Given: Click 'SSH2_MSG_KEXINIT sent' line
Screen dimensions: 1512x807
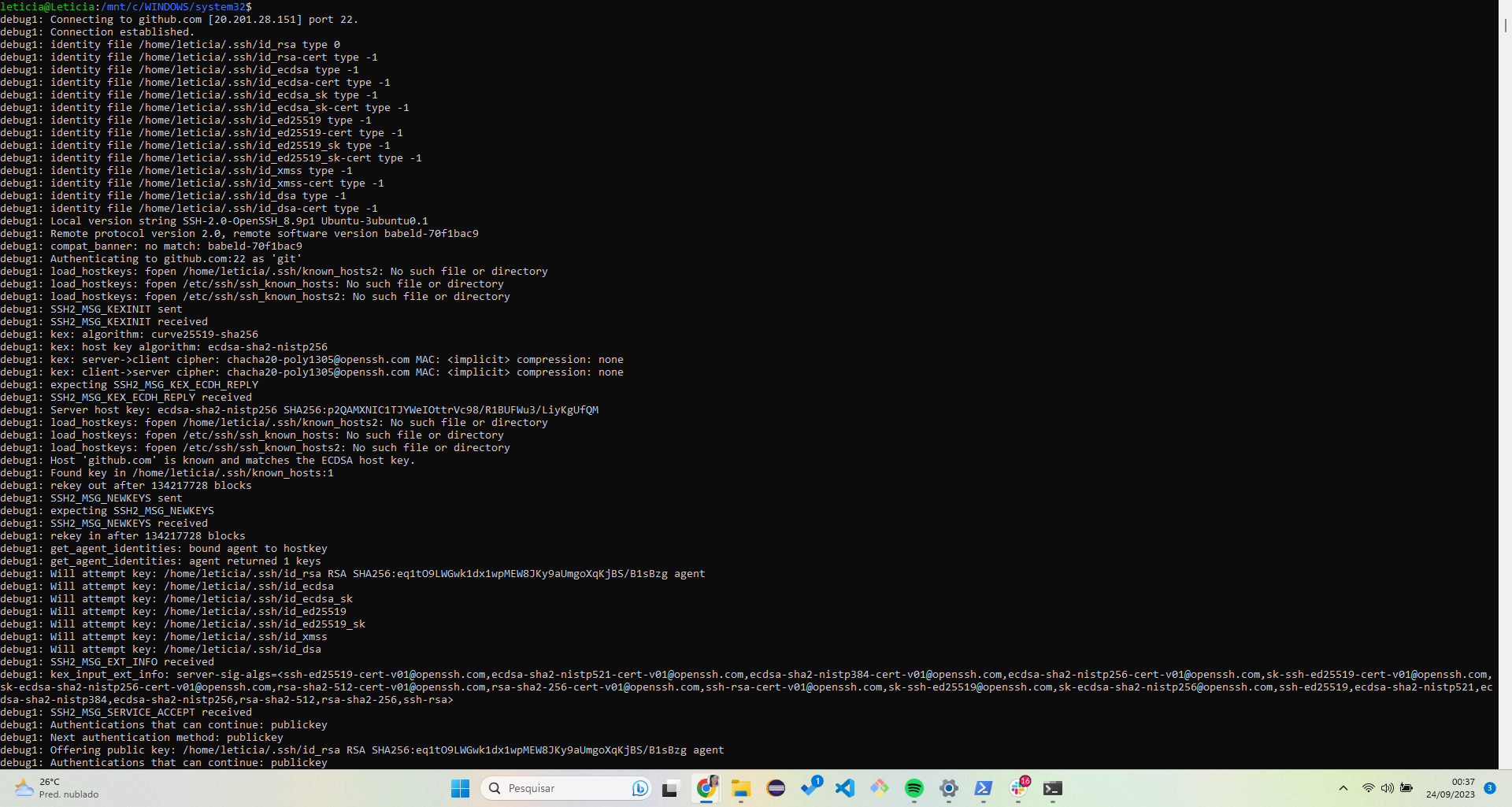Looking at the screenshot, I should tap(91, 309).
